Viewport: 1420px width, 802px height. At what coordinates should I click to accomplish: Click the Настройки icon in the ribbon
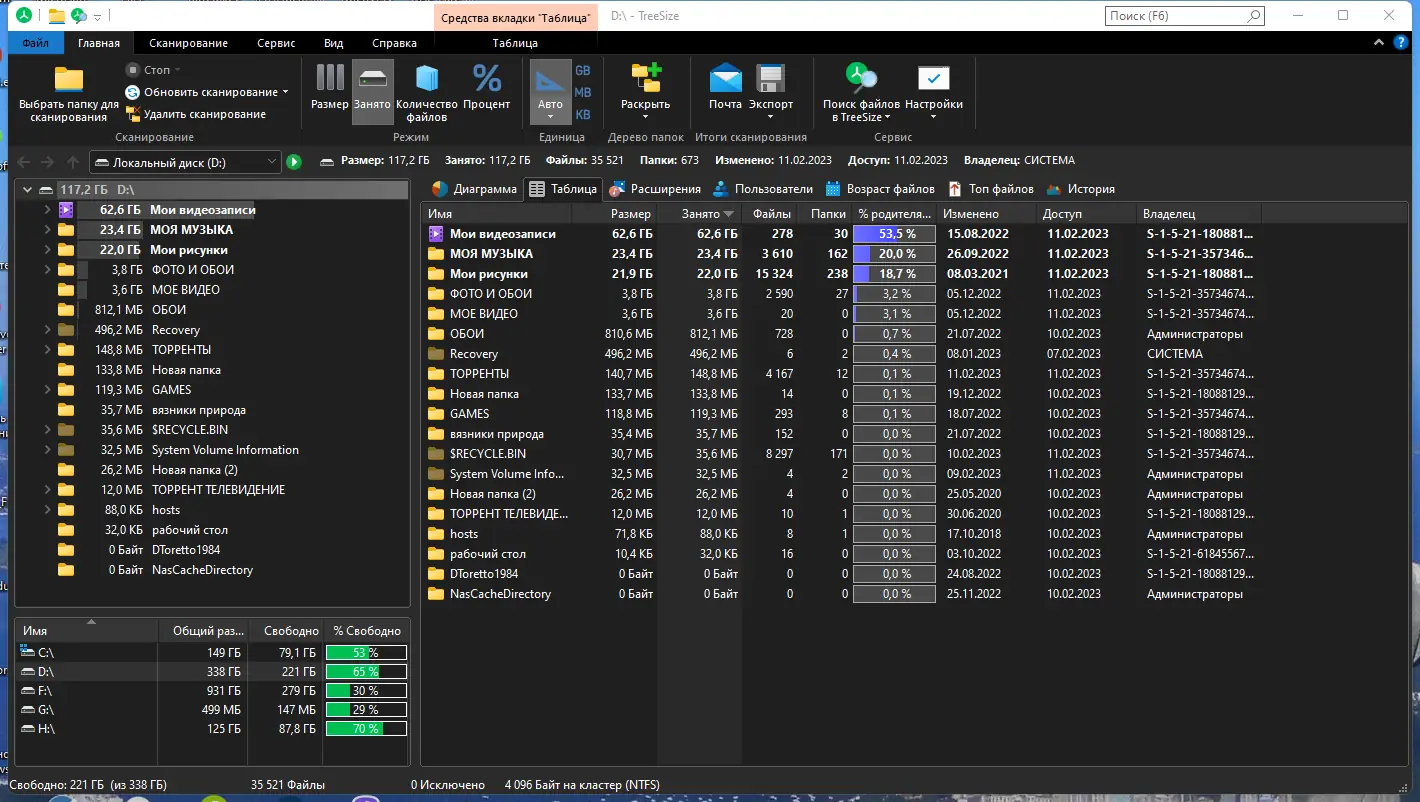pos(934,79)
